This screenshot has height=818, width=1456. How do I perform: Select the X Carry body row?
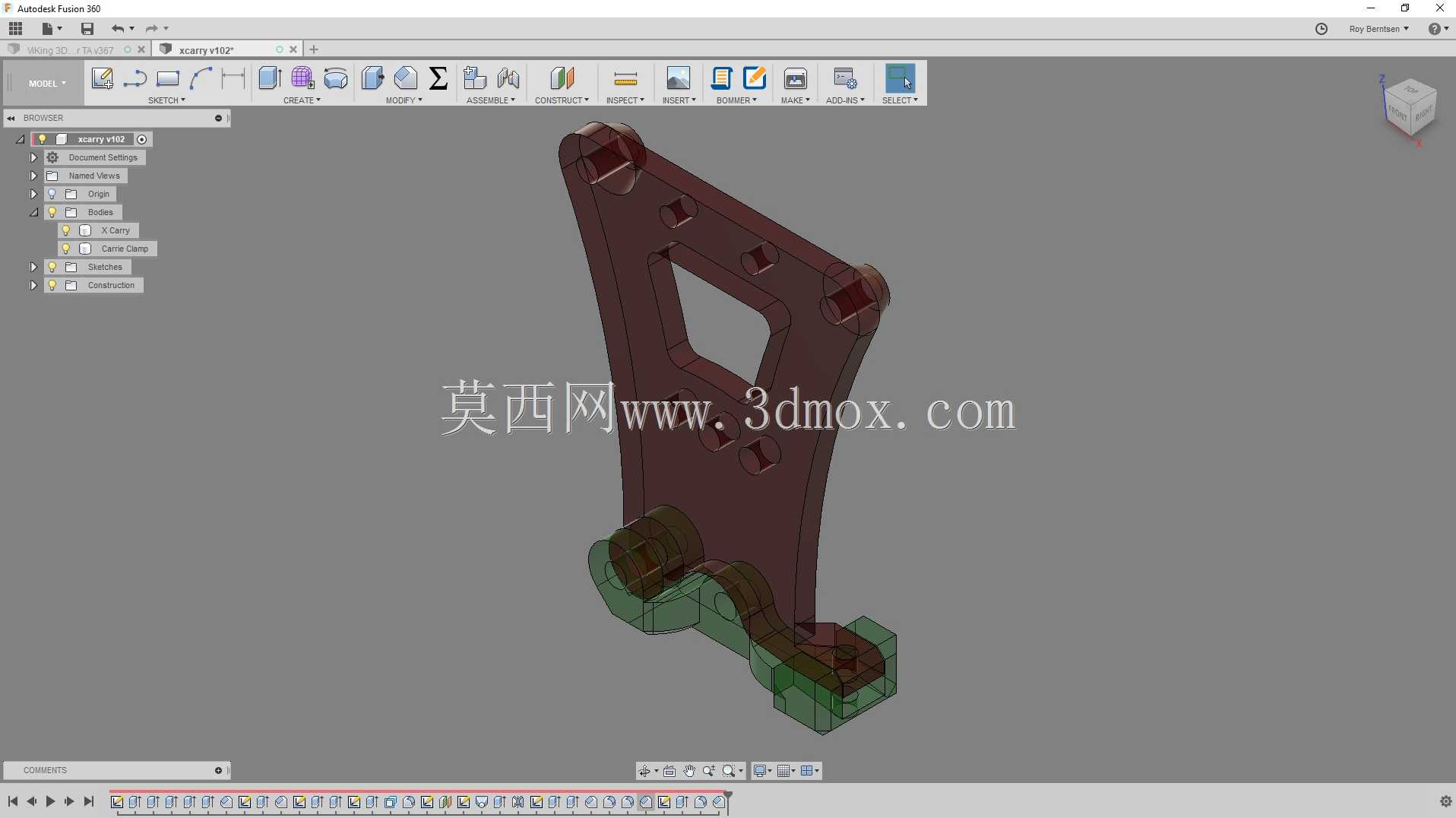coord(98,230)
